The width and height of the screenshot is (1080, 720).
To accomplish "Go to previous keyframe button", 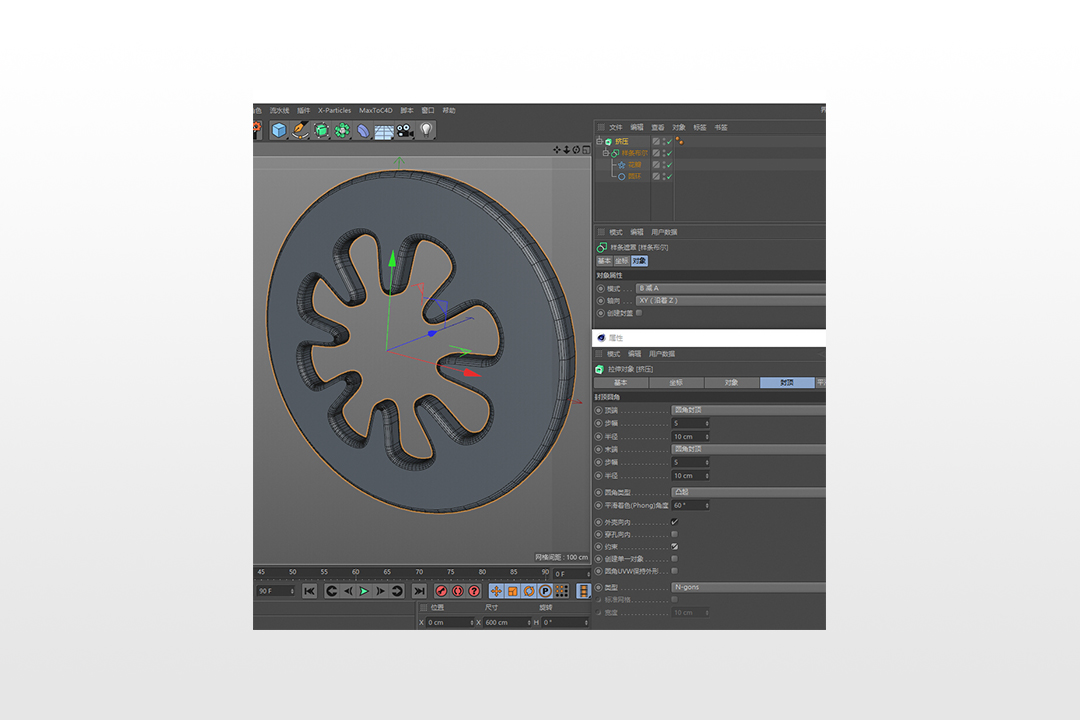I will point(331,591).
